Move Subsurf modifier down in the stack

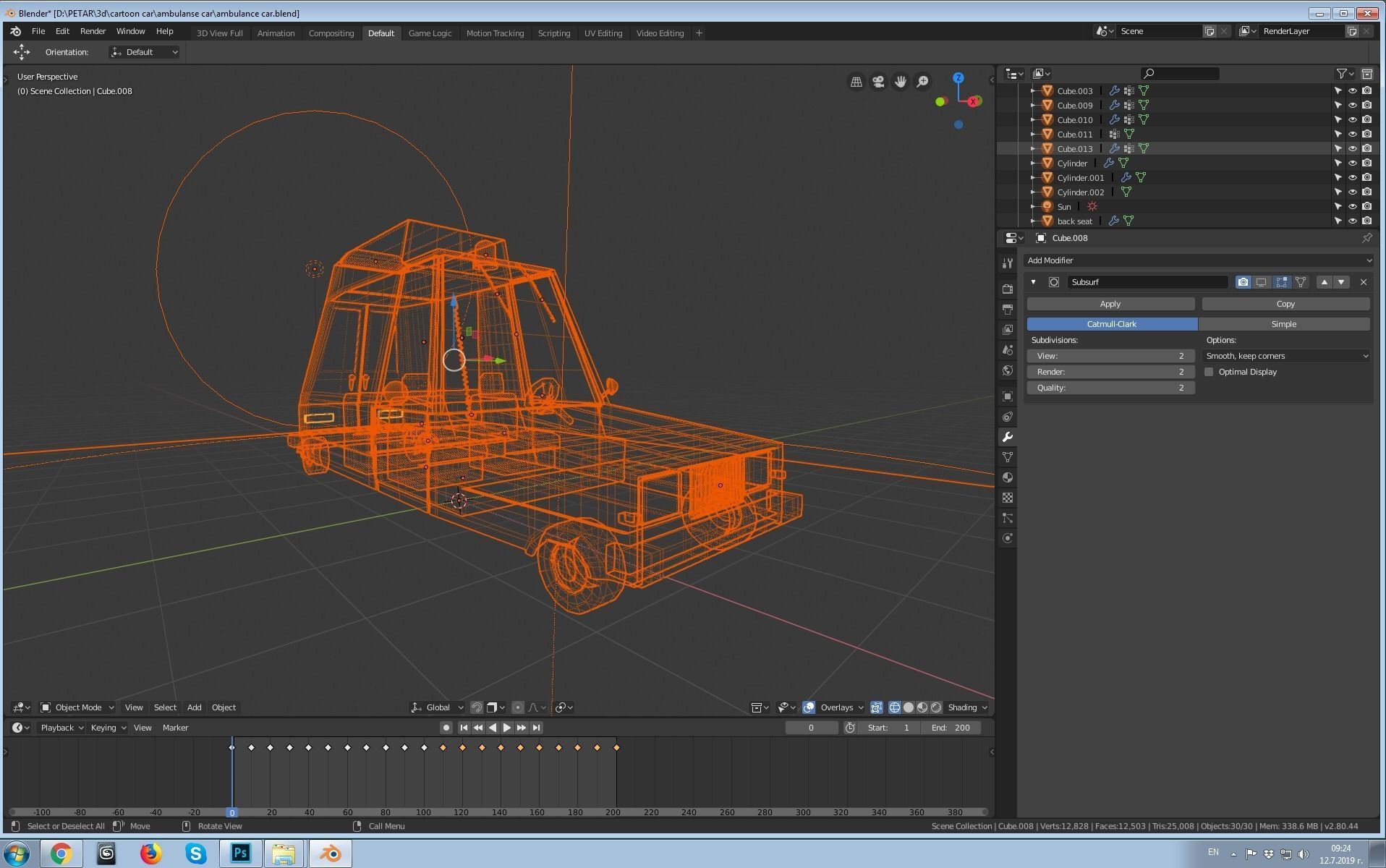[1341, 282]
